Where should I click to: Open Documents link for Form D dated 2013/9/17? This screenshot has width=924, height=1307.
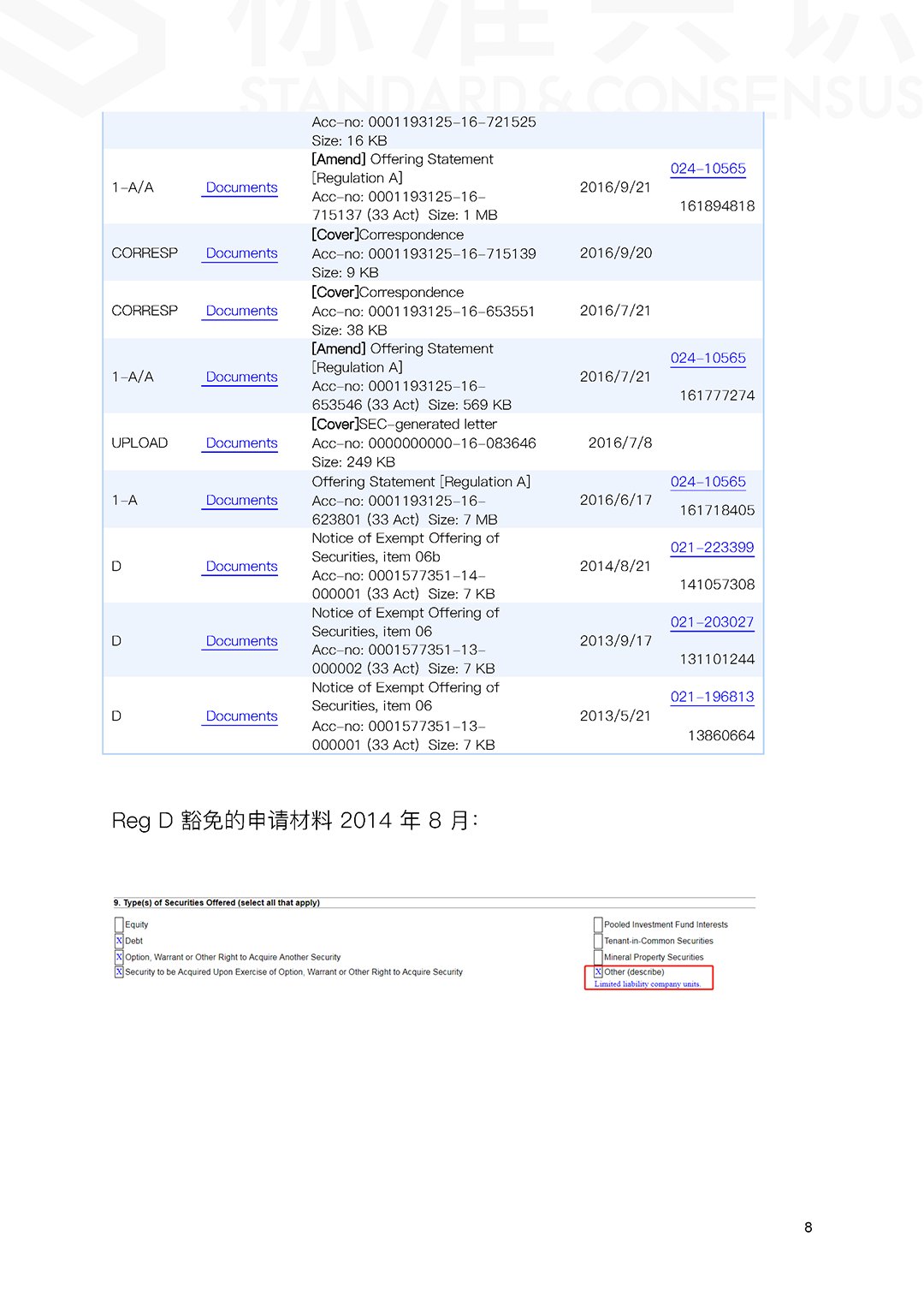[241, 641]
